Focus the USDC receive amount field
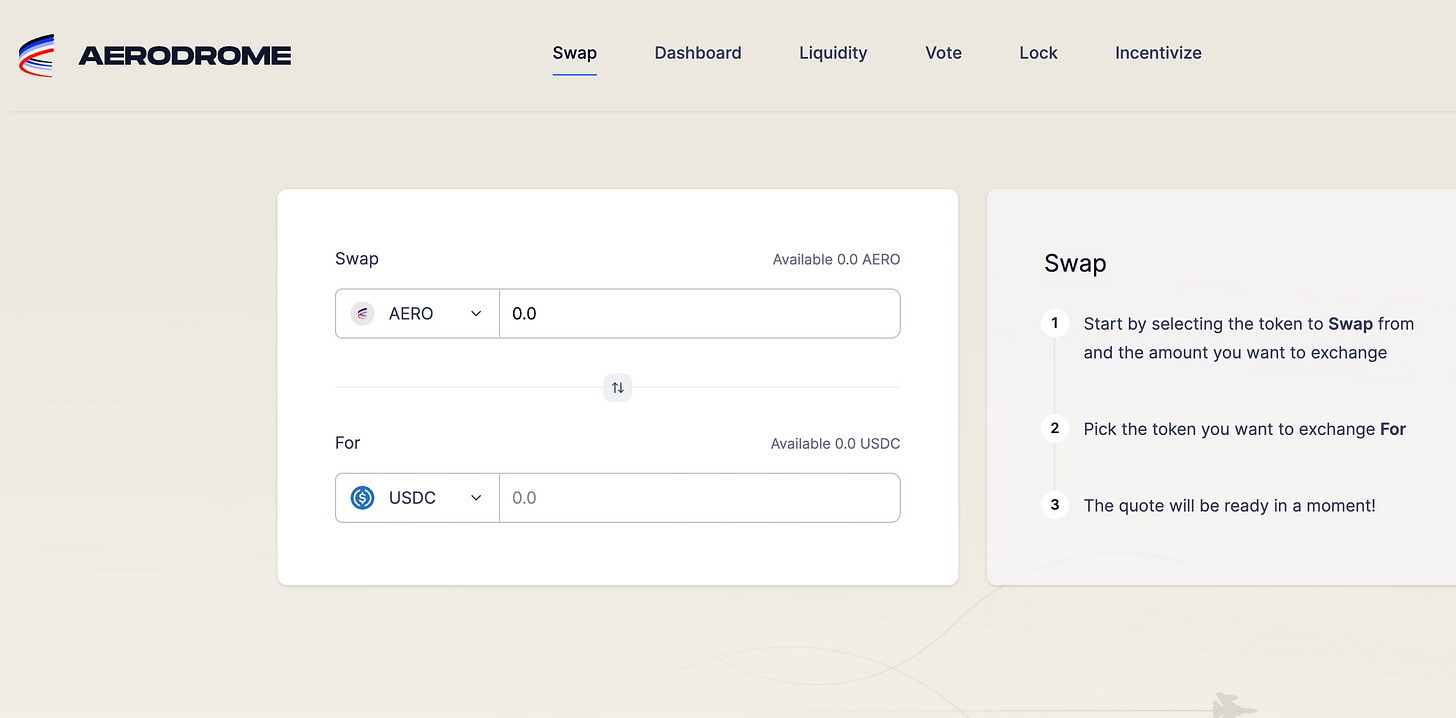The height and width of the screenshot is (718, 1456). 700,498
